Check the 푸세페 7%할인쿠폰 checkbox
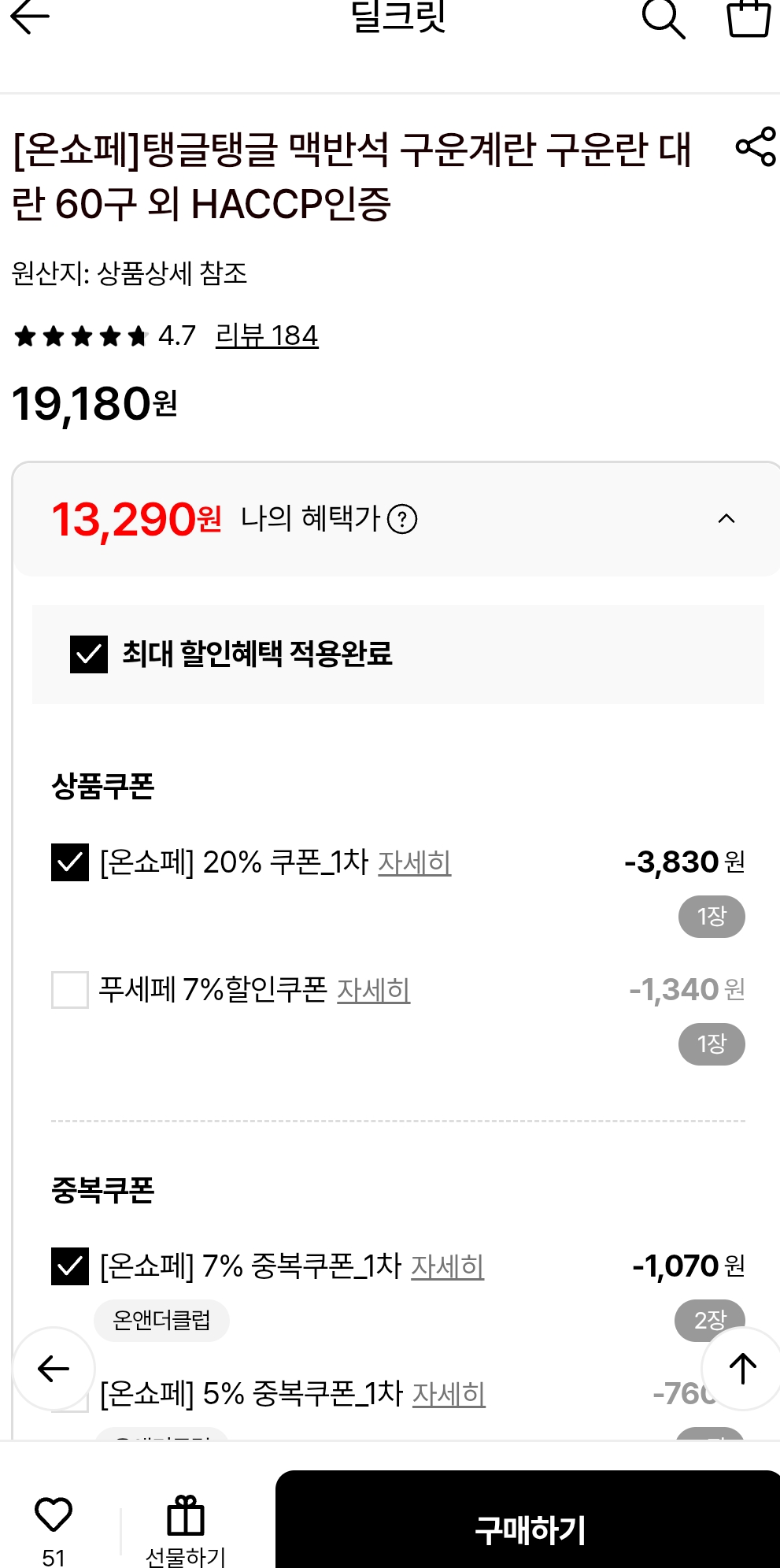The image size is (780, 1568). 70,990
